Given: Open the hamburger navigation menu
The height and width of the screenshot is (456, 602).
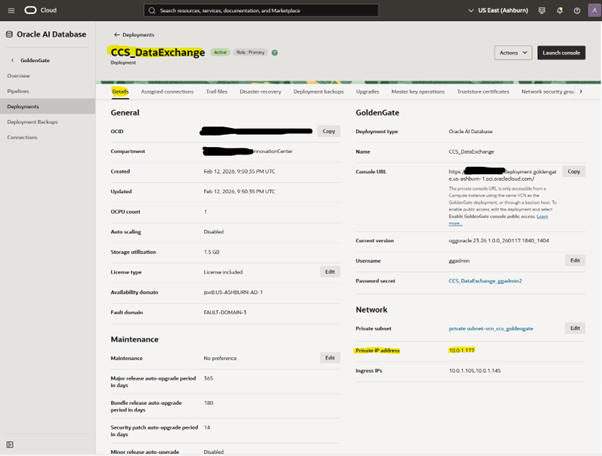Looking at the screenshot, I should [11, 10].
